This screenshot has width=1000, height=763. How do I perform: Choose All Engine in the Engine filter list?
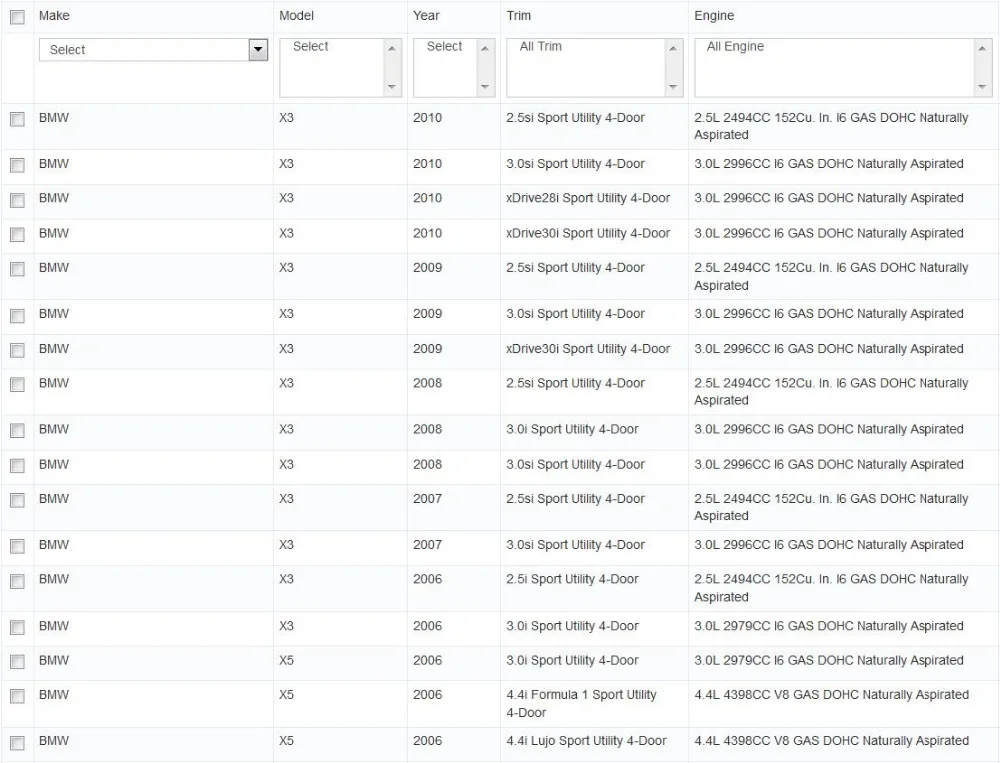735,47
